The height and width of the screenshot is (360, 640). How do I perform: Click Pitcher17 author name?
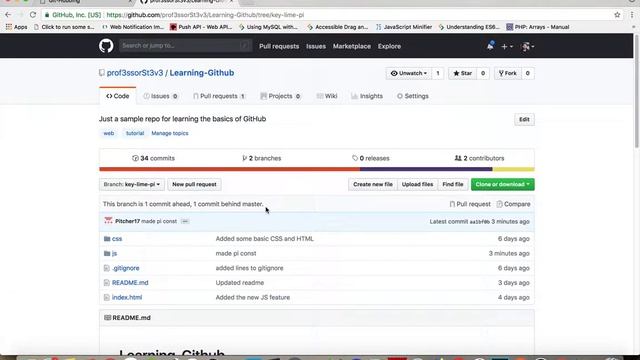[x=127, y=221]
